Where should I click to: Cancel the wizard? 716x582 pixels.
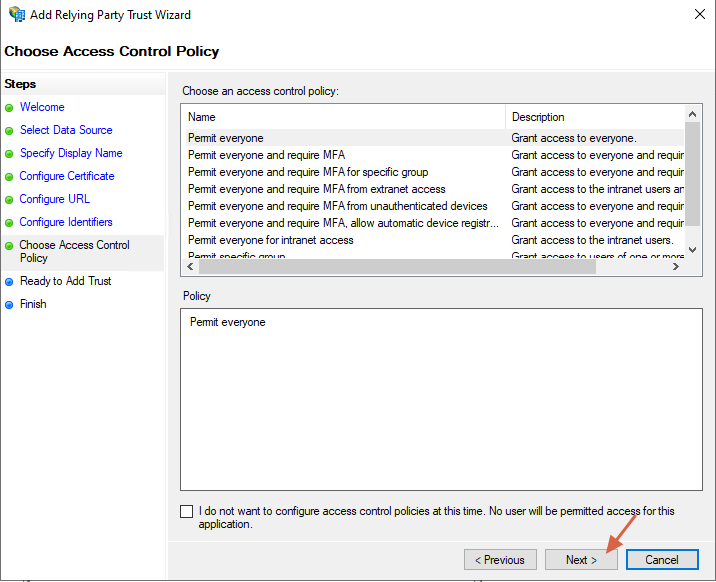pos(662,560)
